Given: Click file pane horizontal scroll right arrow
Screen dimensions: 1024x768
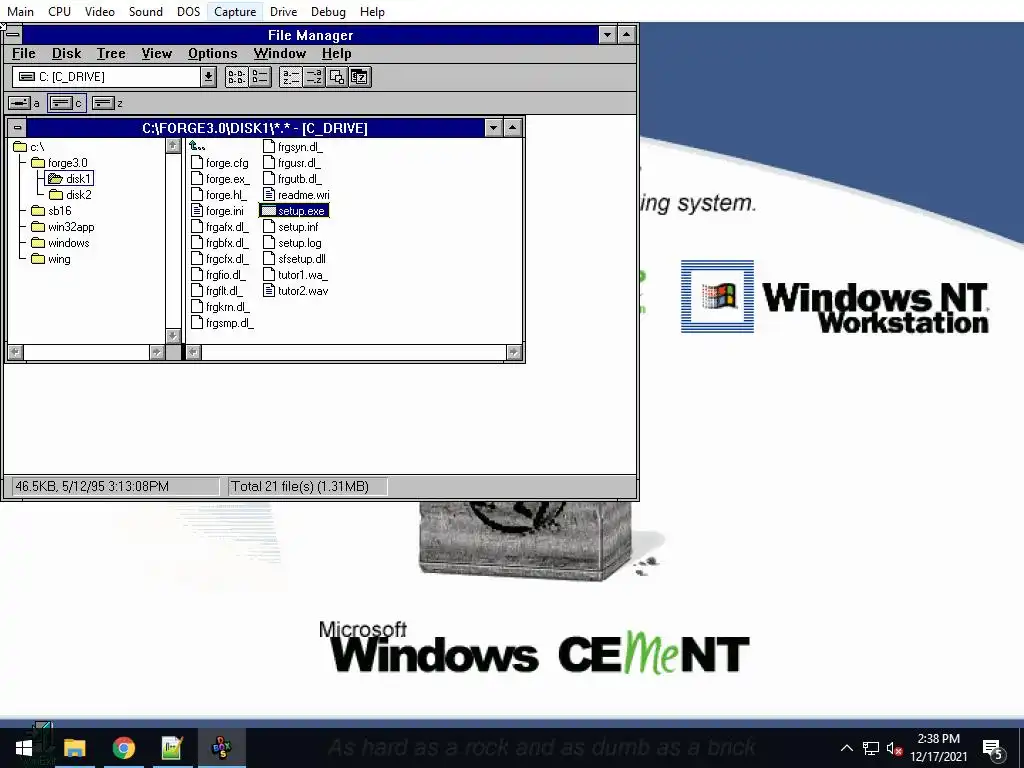Looking at the screenshot, I should (514, 353).
